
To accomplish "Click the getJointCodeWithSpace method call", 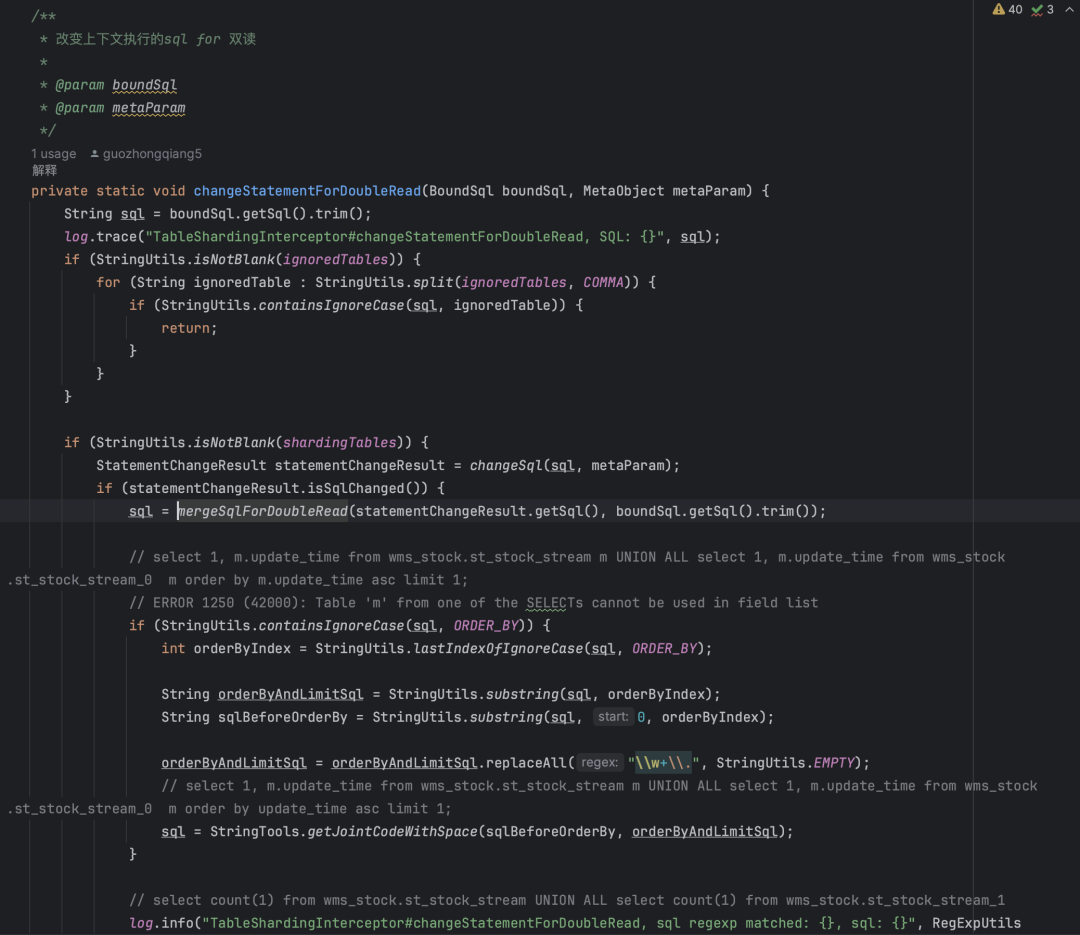I will pyautogui.click(x=393, y=832).
